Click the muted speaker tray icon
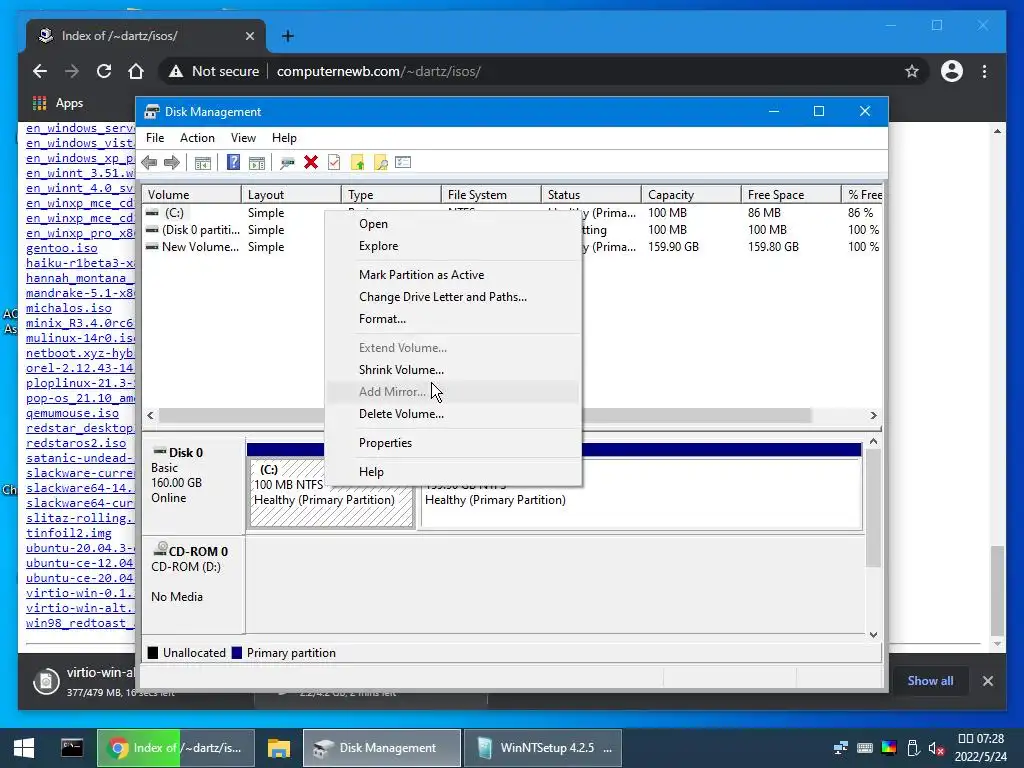The width and height of the screenshot is (1024, 768). pyautogui.click(x=936, y=748)
